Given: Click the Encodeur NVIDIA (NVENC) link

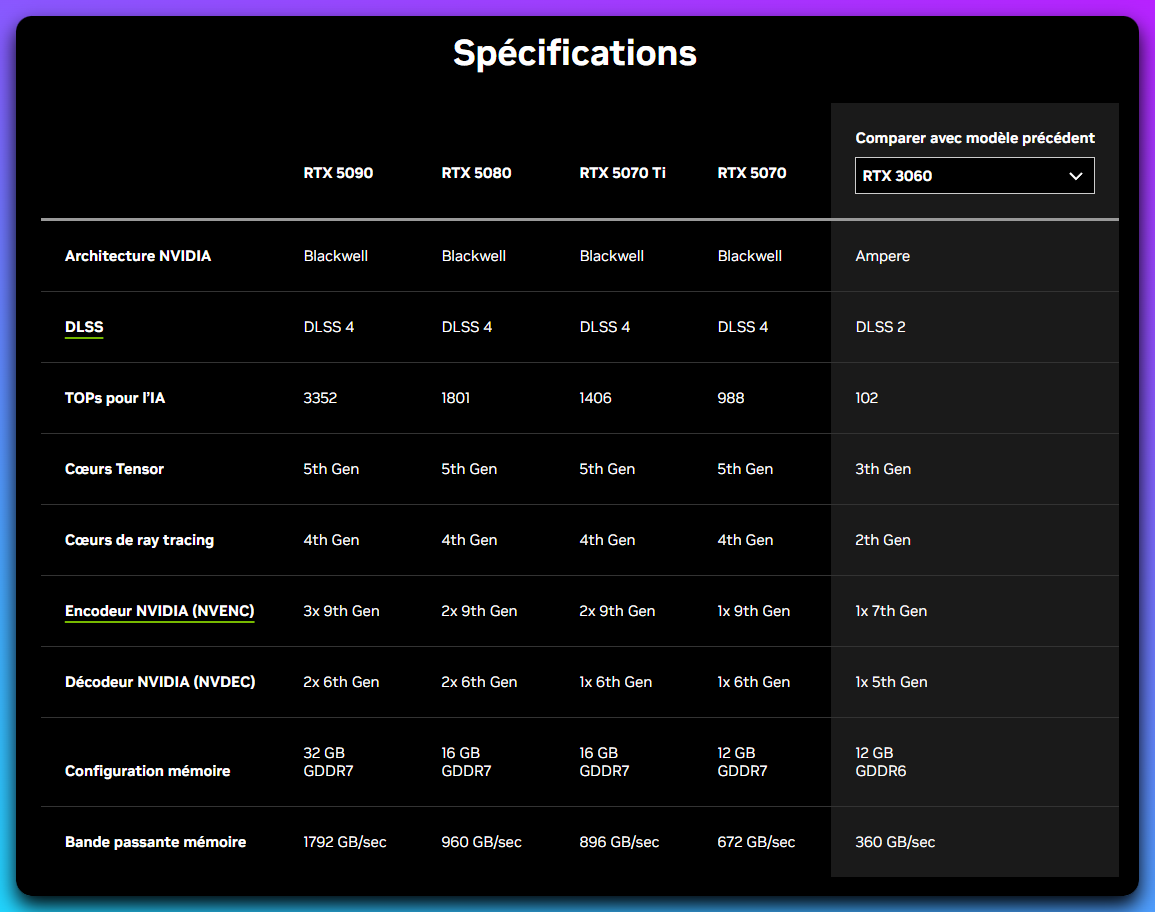Looking at the screenshot, I should tap(159, 610).
